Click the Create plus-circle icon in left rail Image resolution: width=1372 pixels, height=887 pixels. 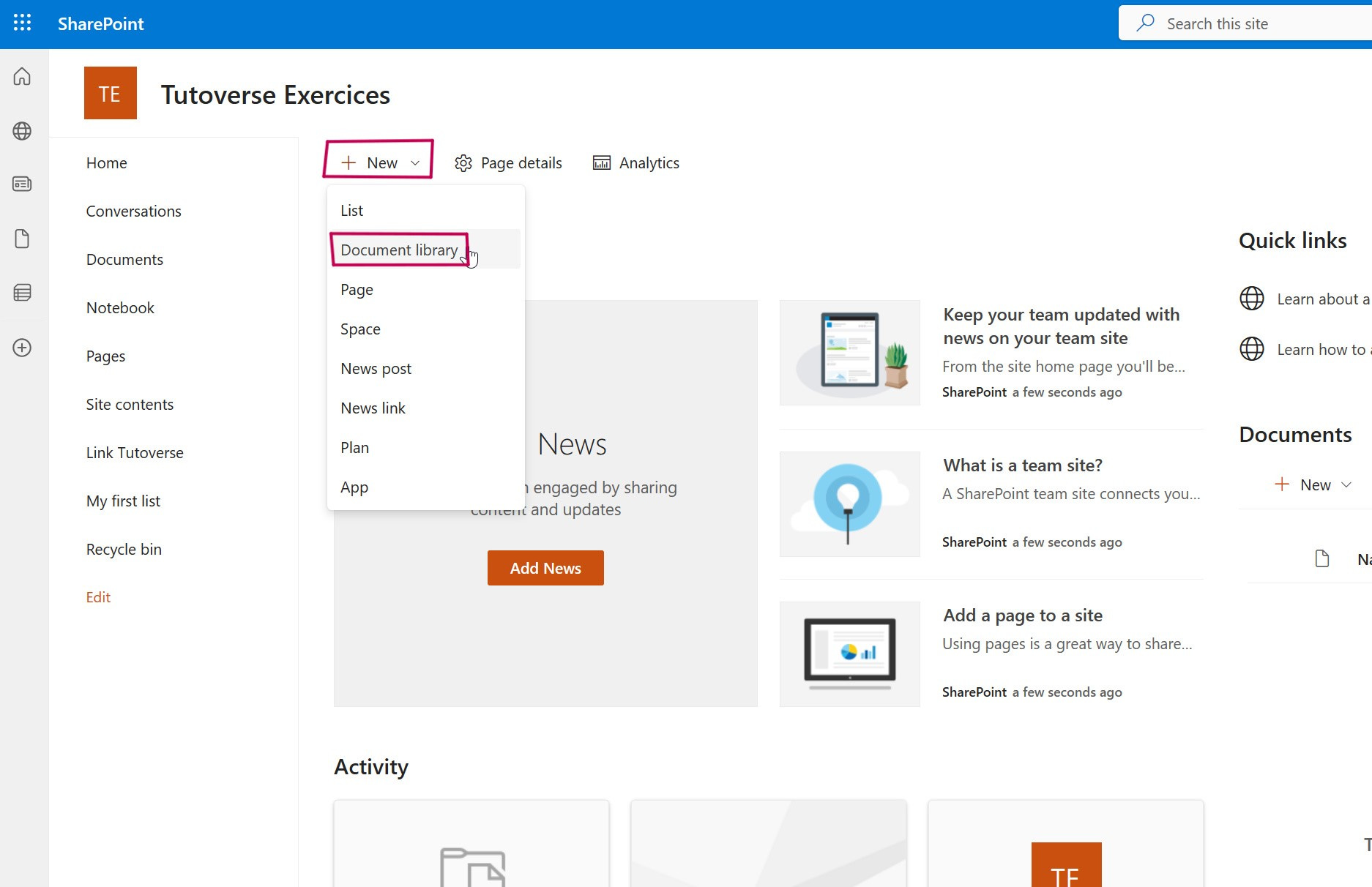point(22,348)
